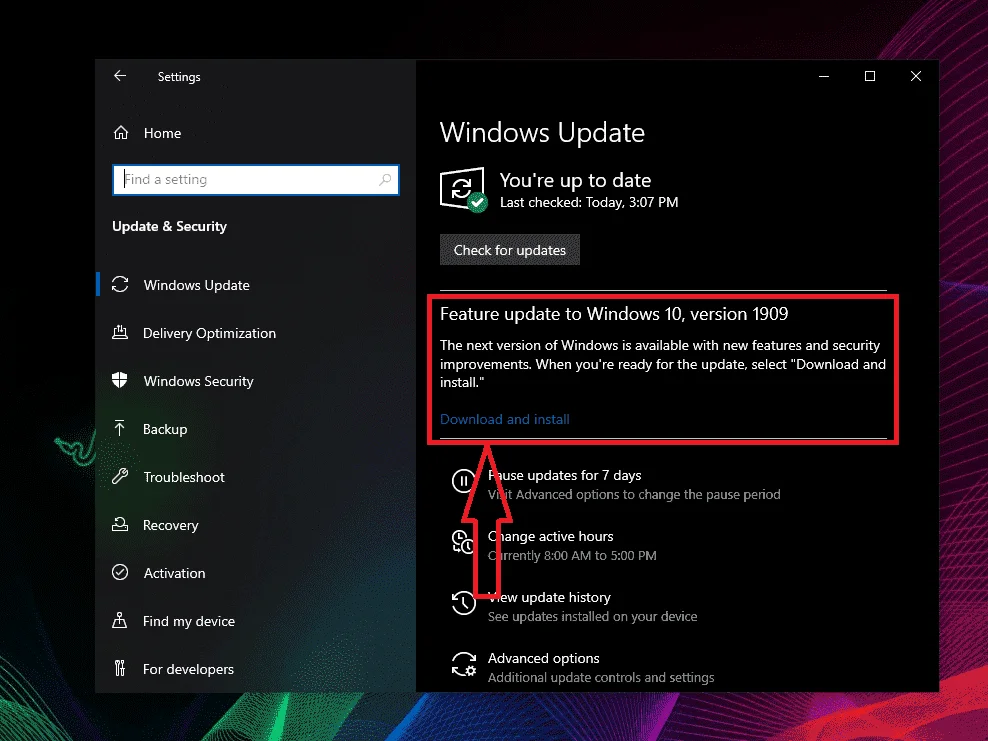Click the search magnifier icon in Find a setting
988x741 pixels.
pyautogui.click(x=385, y=180)
